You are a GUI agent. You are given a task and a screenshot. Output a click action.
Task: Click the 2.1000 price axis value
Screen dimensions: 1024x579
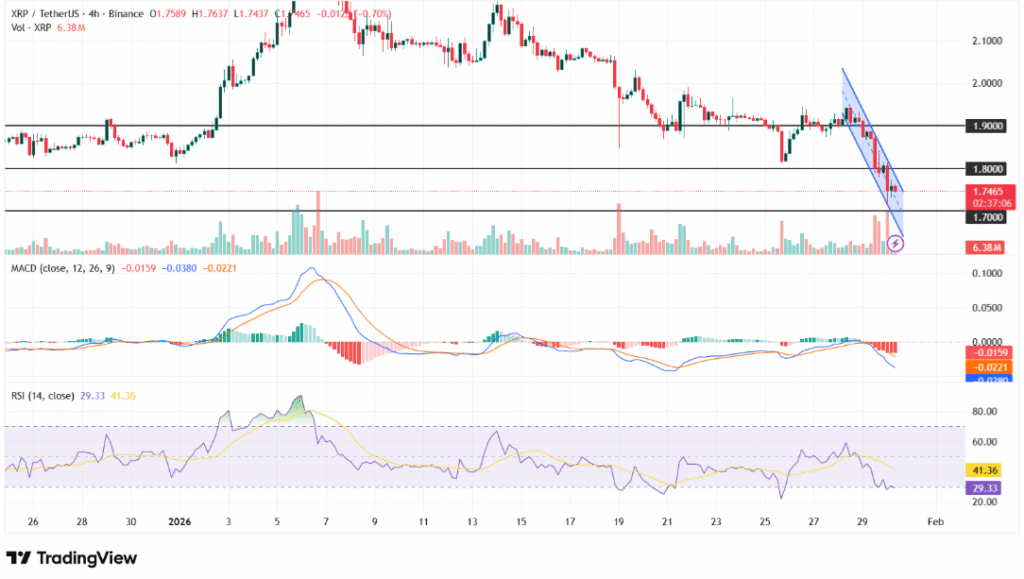[x=987, y=40]
